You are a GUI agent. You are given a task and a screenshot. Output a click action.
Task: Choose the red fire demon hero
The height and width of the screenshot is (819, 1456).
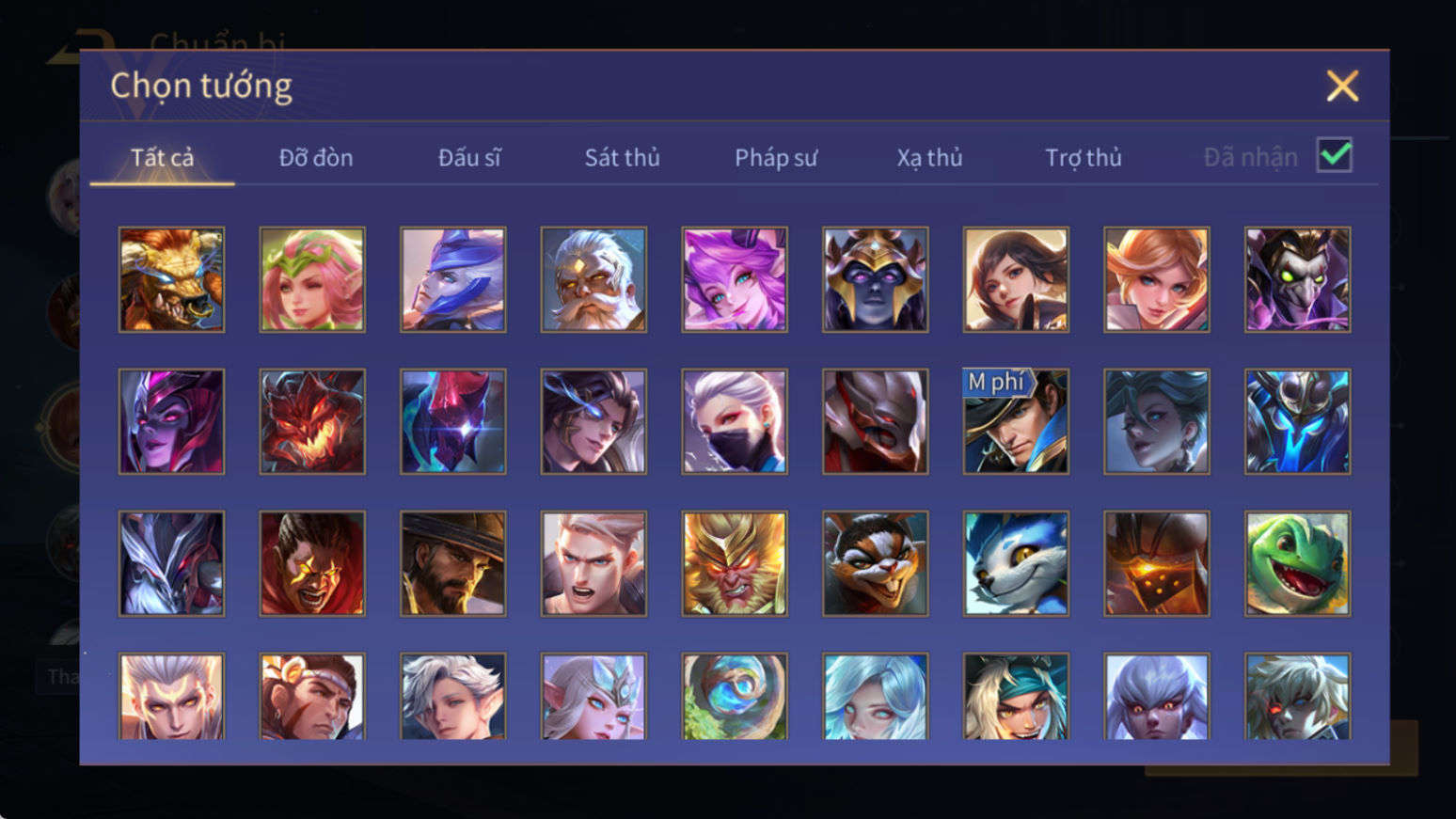pyautogui.click(x=312, y=421)
